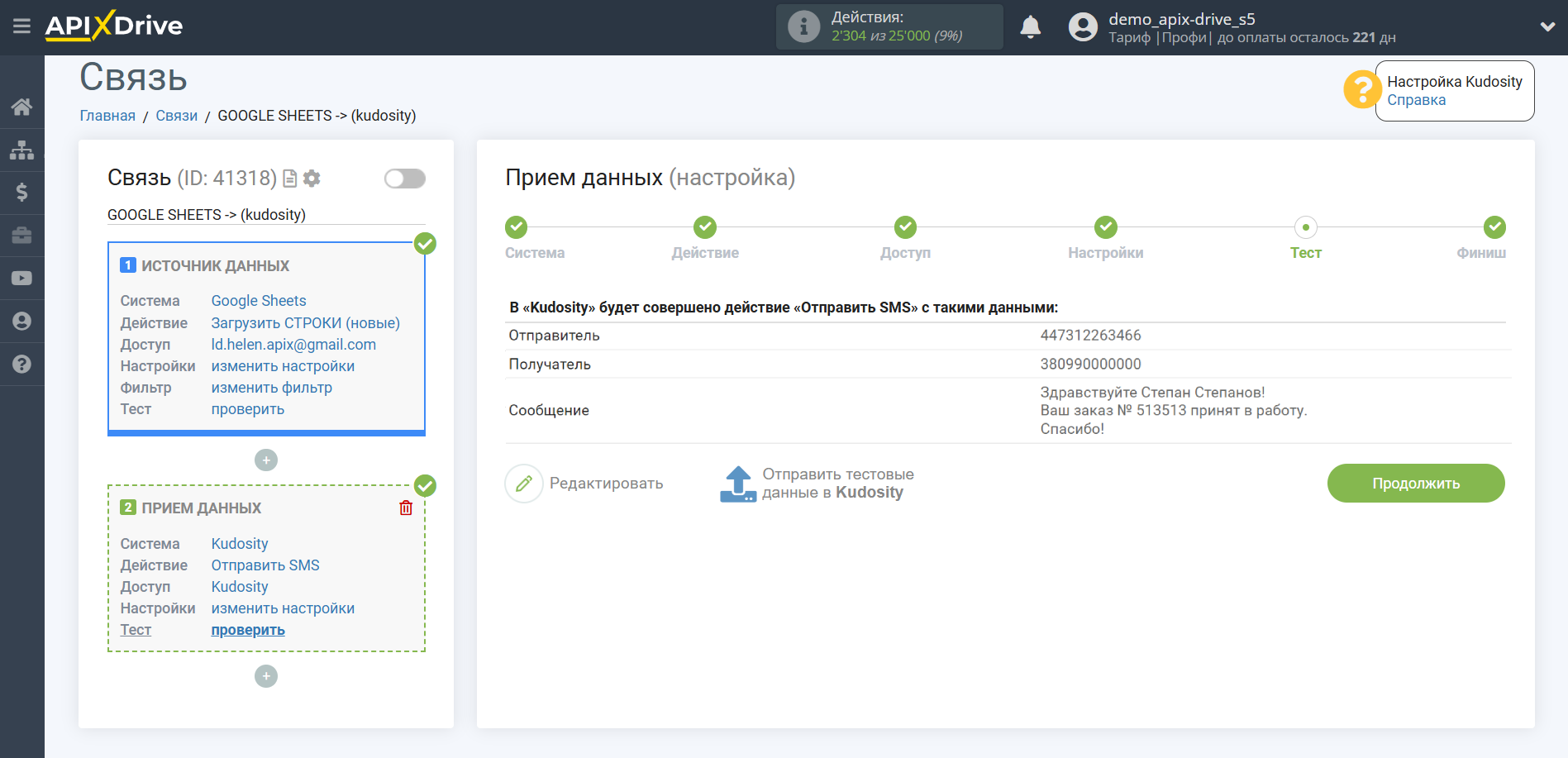
Task: Click изменить фильтр link
Action: 272,388
